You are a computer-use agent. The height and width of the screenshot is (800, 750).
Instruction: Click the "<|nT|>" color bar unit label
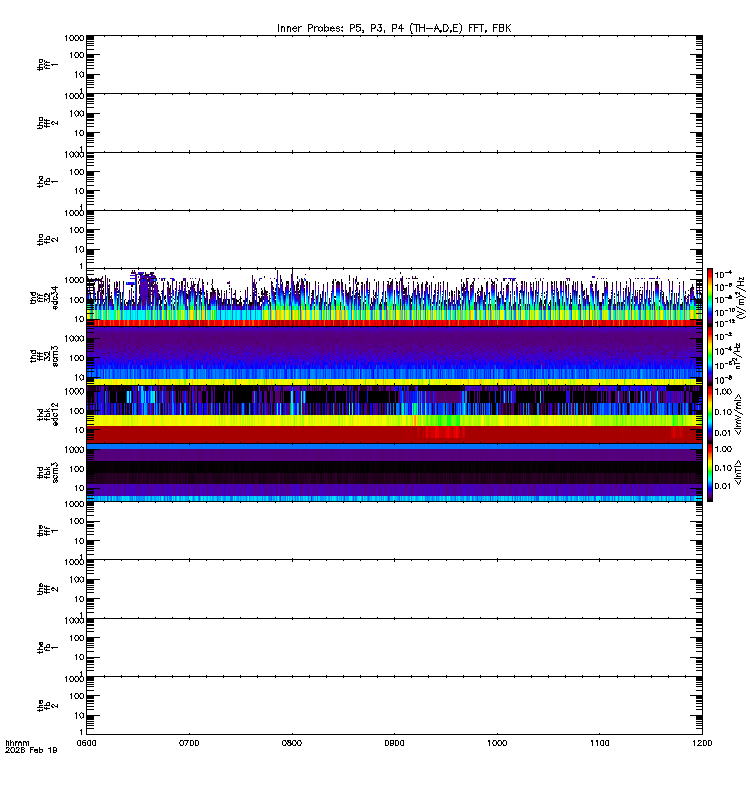pyautogui.click(x=738, y=472)
